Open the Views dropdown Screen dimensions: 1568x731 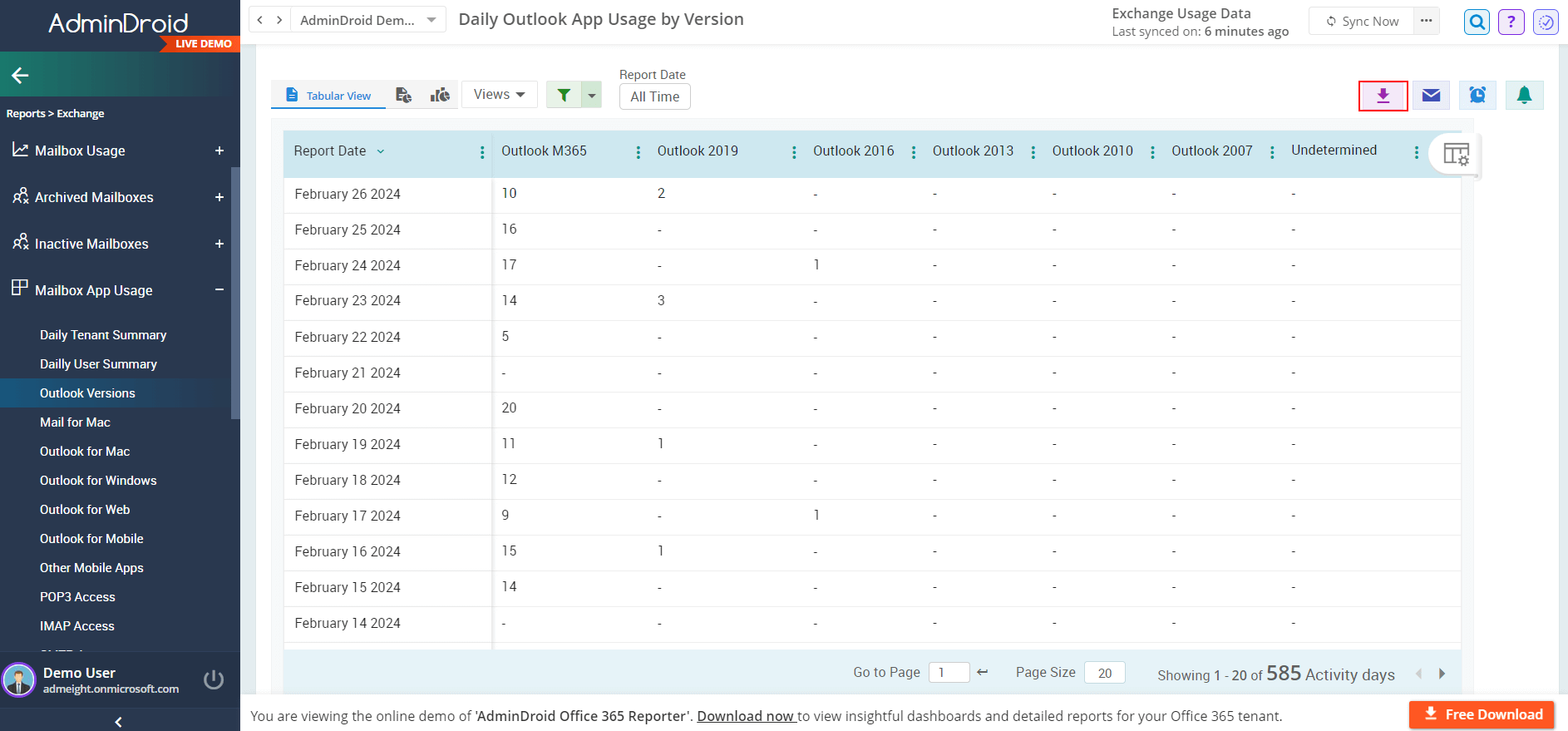tap(499, 95)
